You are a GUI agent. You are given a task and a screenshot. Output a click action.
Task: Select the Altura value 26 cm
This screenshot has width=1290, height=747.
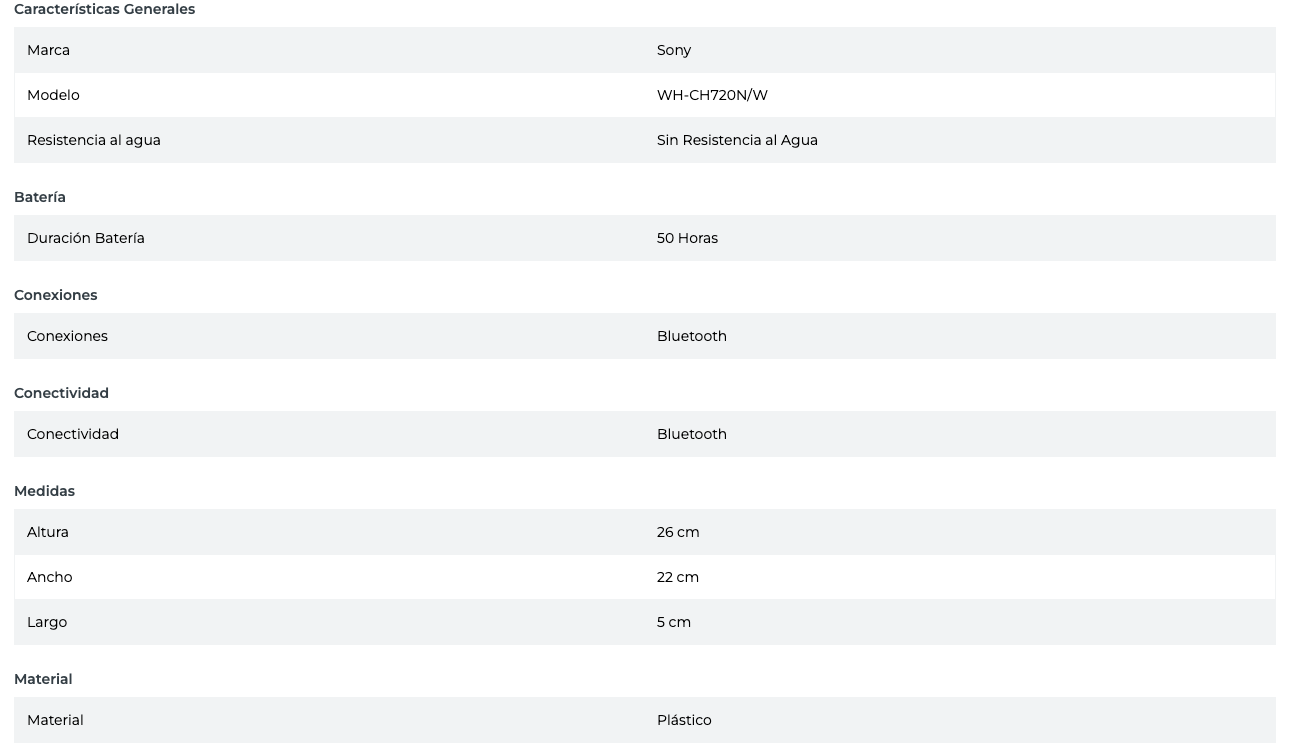tap(678, 532)
